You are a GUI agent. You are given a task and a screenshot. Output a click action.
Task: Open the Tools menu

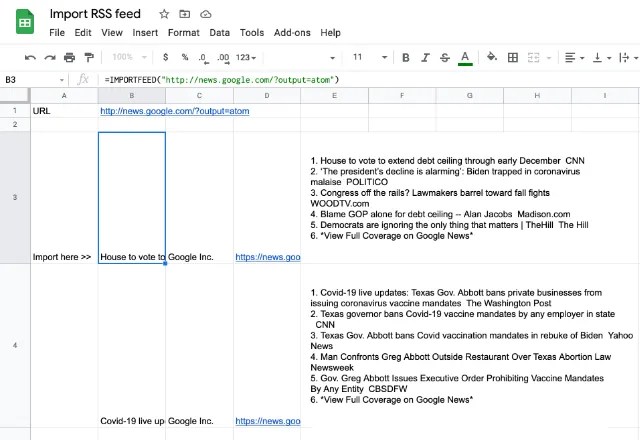252,33
